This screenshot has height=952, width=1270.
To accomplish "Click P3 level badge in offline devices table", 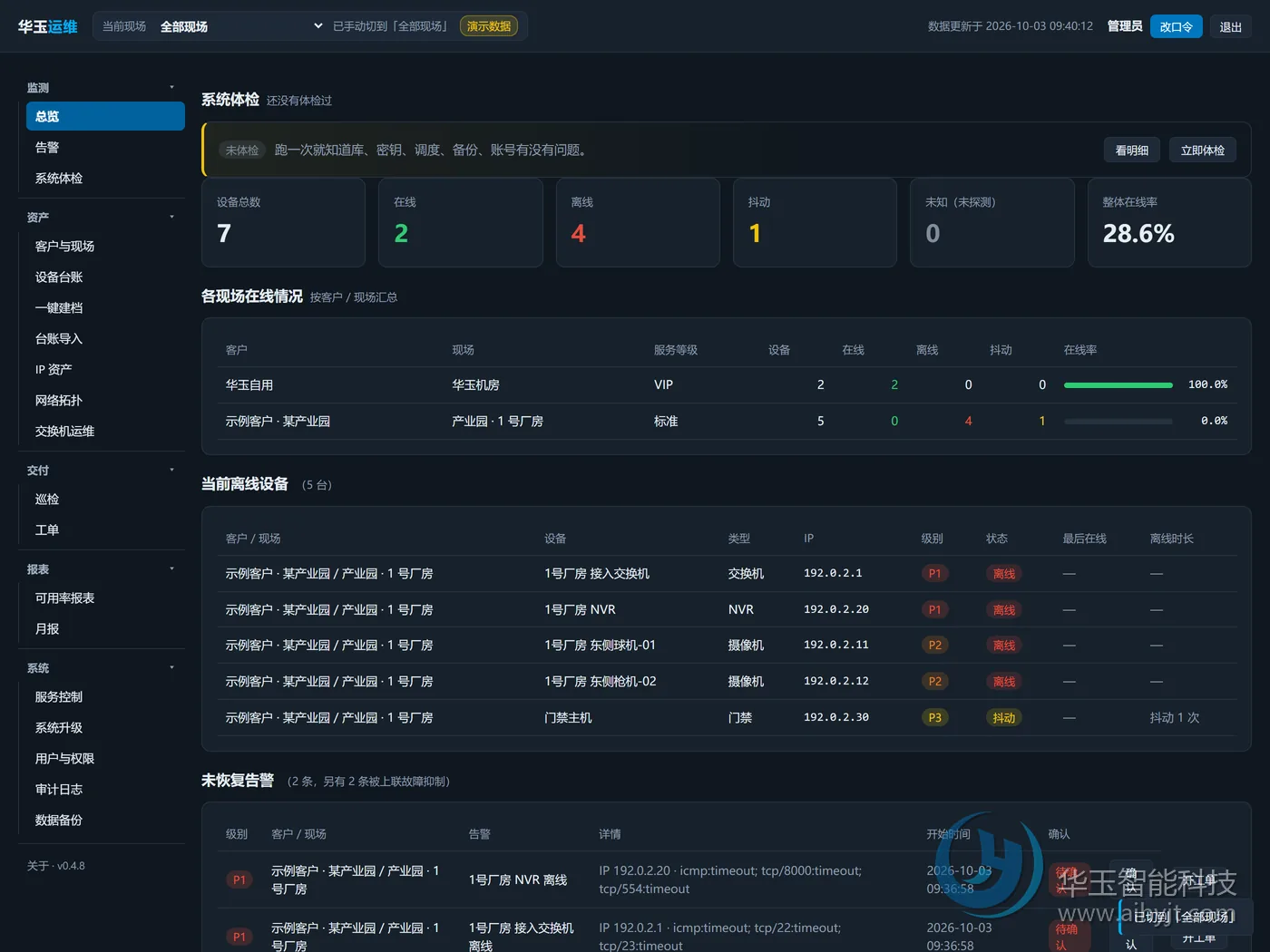I will [934, 717].
